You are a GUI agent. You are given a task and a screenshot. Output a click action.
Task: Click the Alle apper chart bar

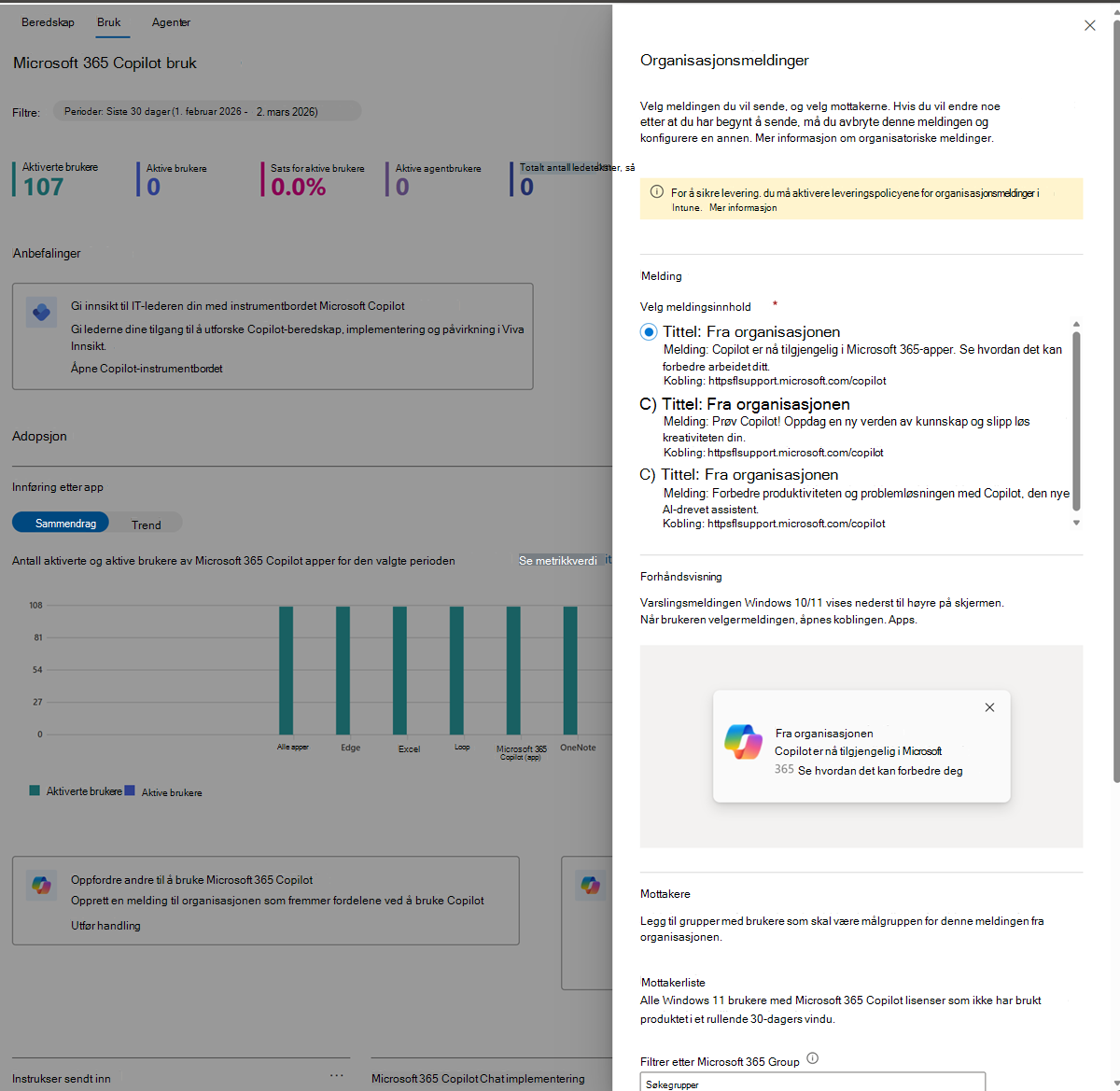tap(286, 670)
